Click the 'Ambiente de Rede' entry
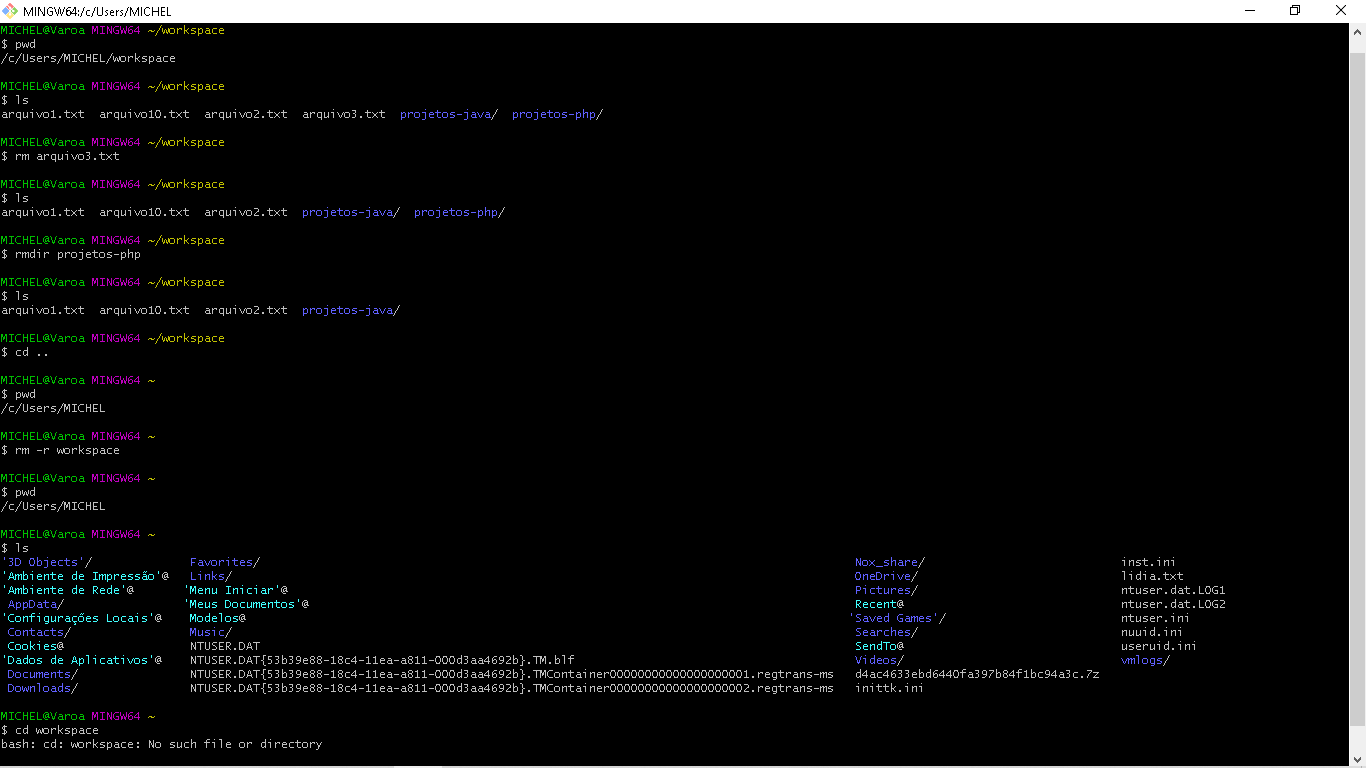 coord(67,590)
